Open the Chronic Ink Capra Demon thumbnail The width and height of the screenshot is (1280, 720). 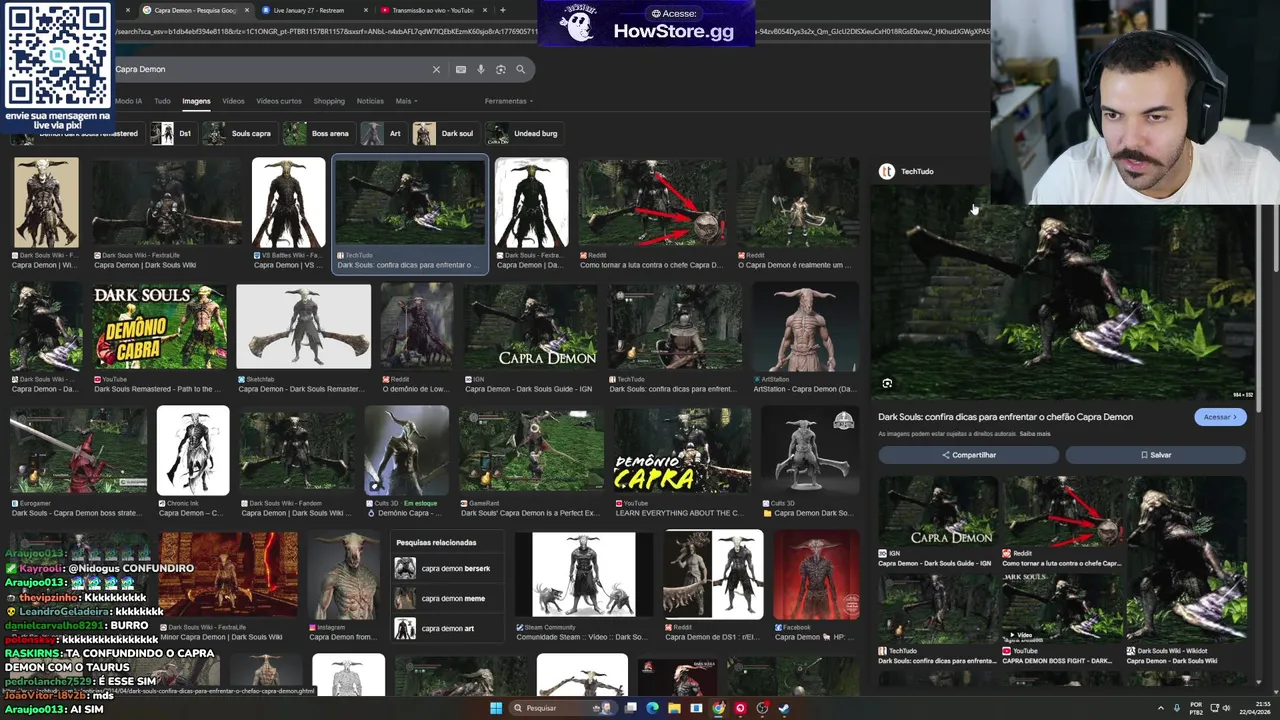pyautogui.click(x=193, y=451)
